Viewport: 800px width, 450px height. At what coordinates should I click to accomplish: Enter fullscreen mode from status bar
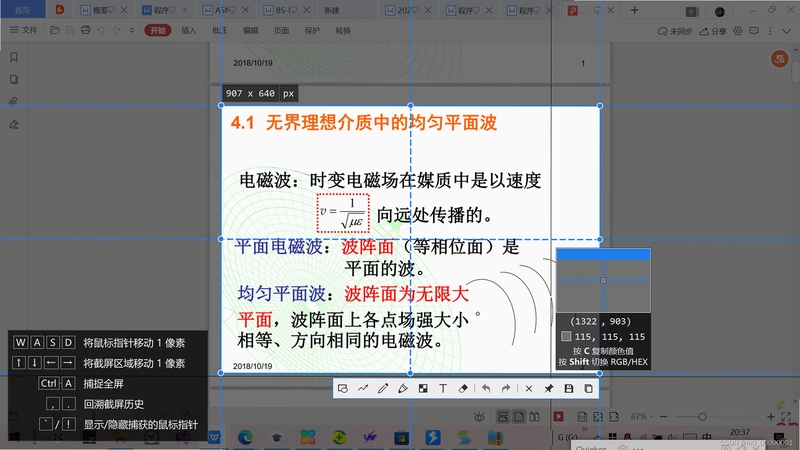(786, 417)
